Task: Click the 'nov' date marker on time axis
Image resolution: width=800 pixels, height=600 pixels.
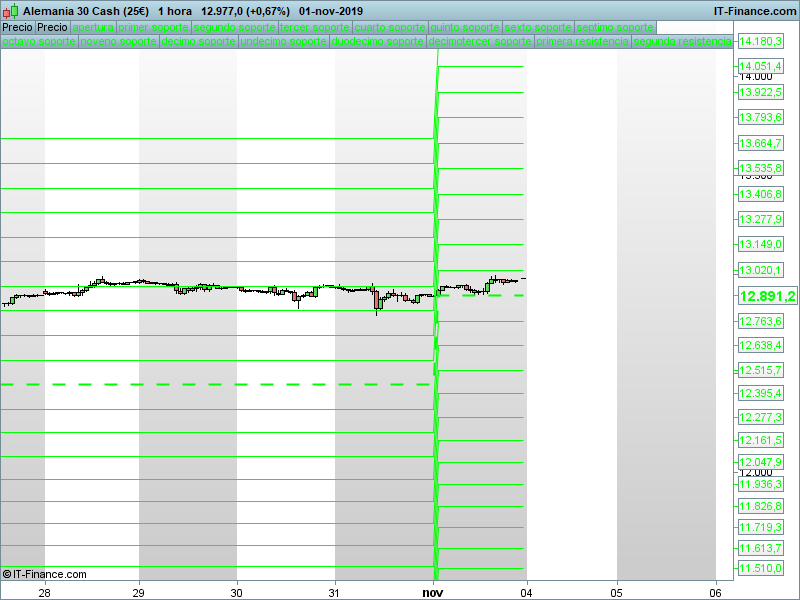Action: (432, 591)
